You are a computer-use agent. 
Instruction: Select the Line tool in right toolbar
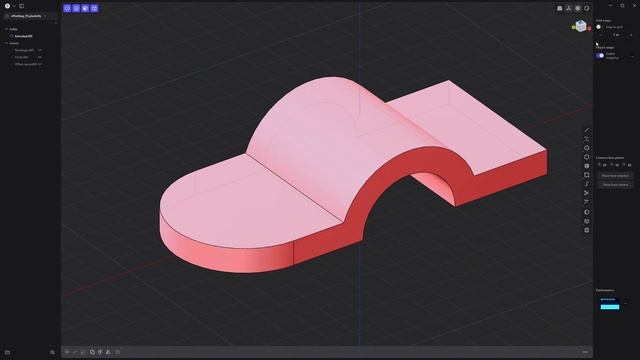pos(587,130)
